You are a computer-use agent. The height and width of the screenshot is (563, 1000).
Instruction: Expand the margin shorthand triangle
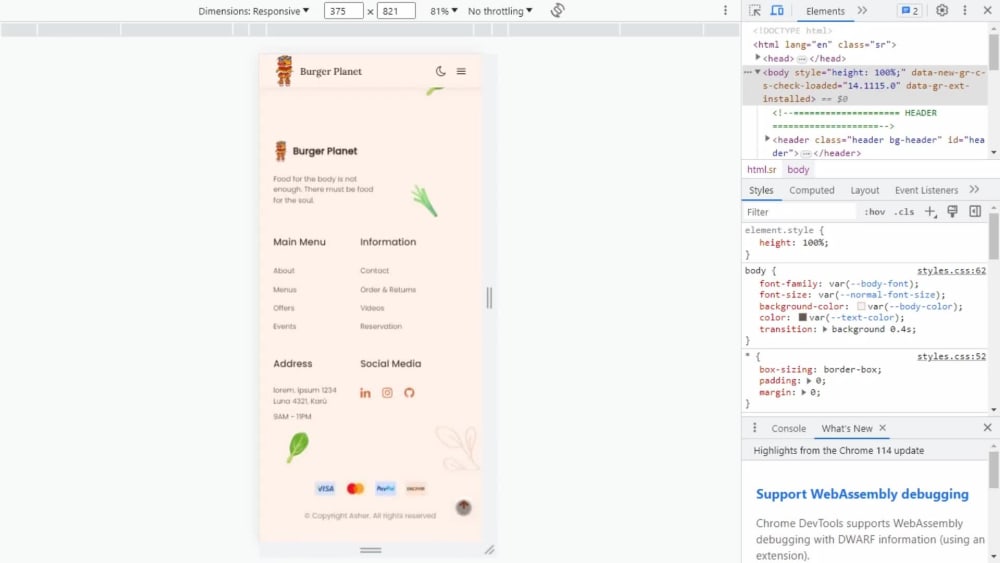click(804, 392)
